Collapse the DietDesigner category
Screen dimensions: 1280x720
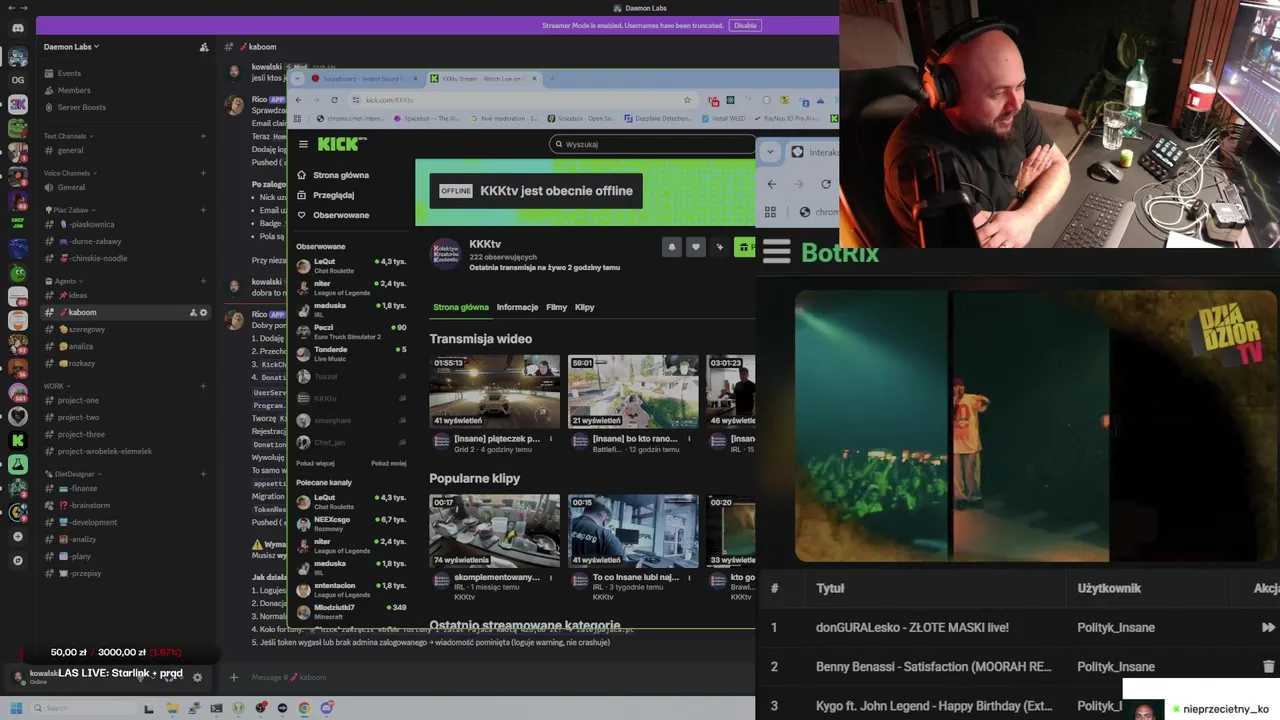pyautogui.click(x=71, y=474)
